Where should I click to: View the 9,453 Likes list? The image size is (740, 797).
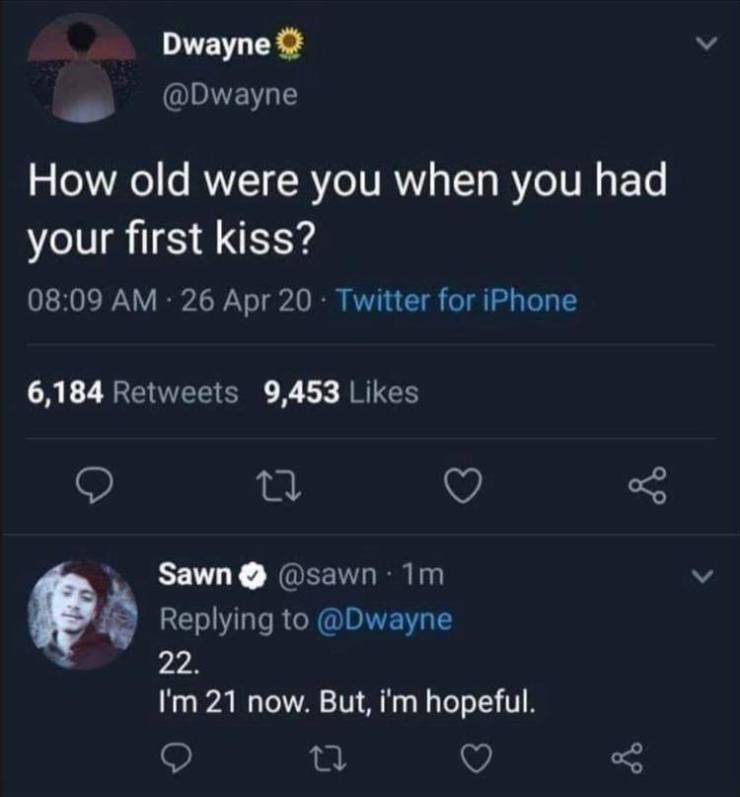coord(340,393)
